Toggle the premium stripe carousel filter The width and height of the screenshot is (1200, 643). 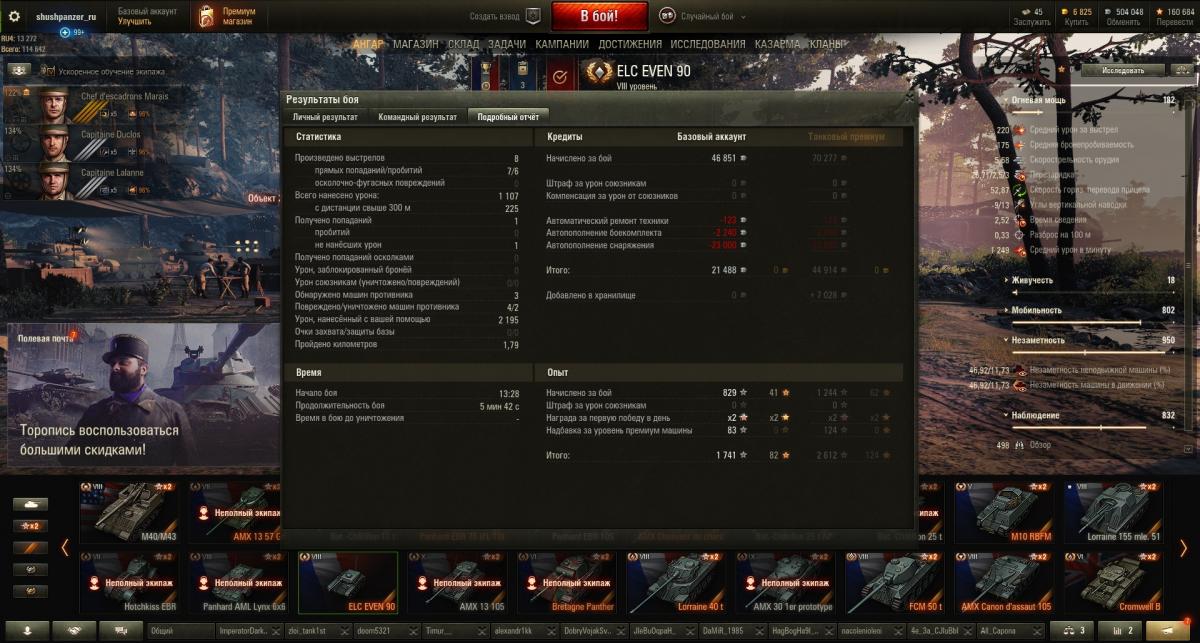tap(30, 547)
